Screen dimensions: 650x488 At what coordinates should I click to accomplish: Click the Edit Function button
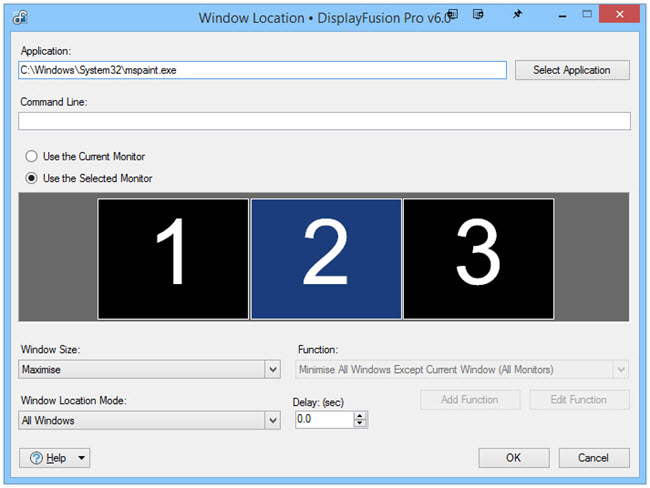click(579, 400)
